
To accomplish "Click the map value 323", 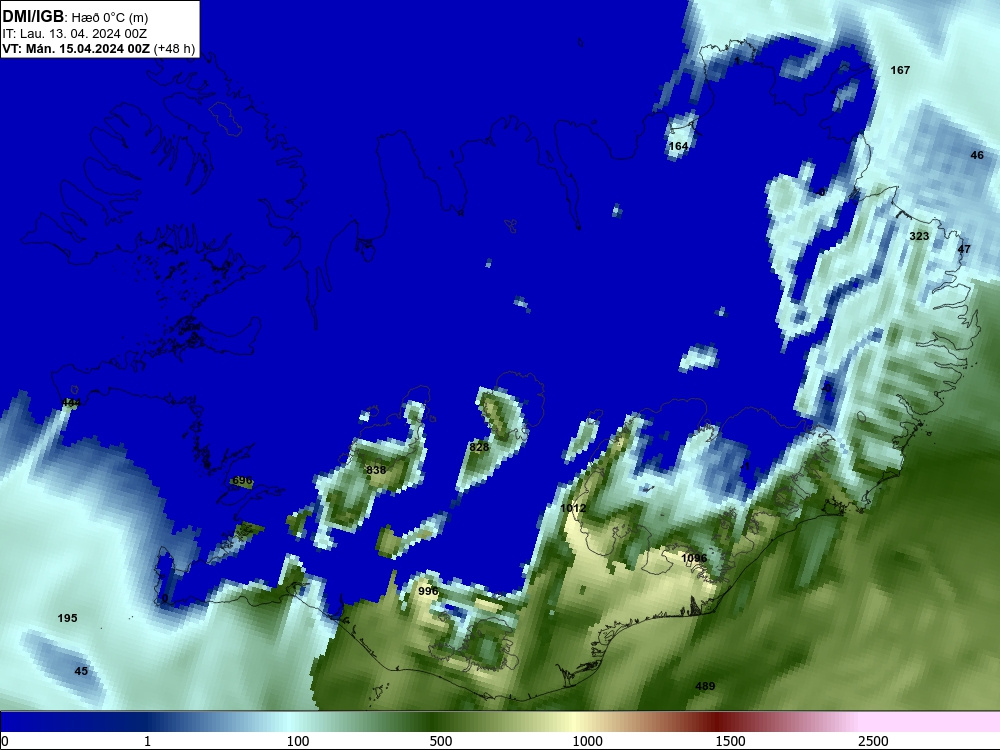I will click(919, 236).
